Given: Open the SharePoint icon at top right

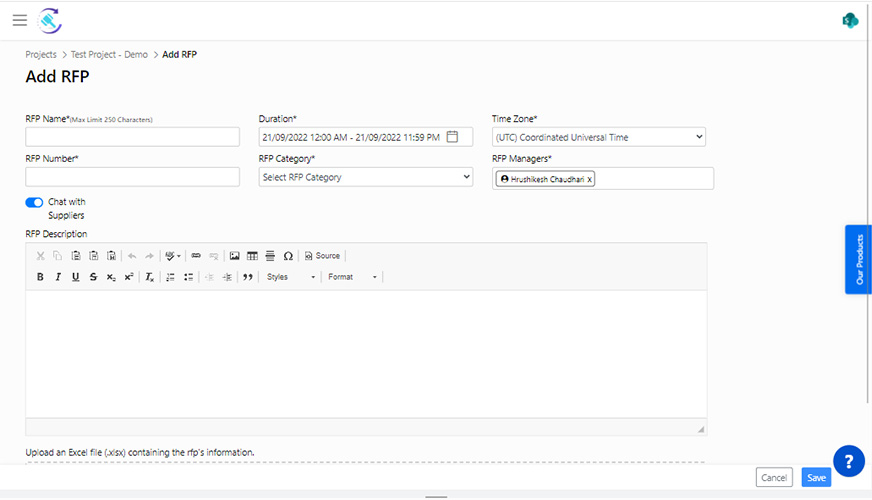Looking at the screenshot, I should pyautogui.click(x=850, y=21).
